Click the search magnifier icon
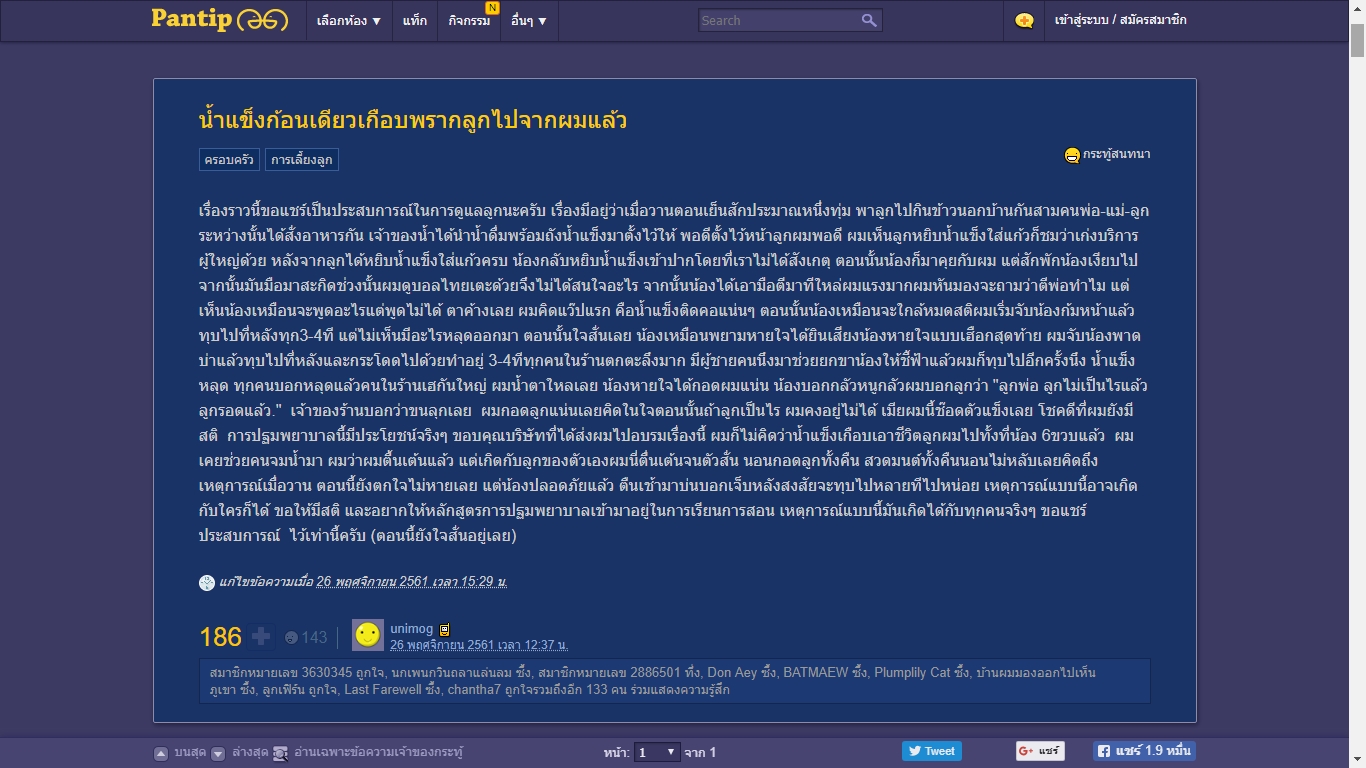Viewport: 1366px width, 768px height. point(869,20)
